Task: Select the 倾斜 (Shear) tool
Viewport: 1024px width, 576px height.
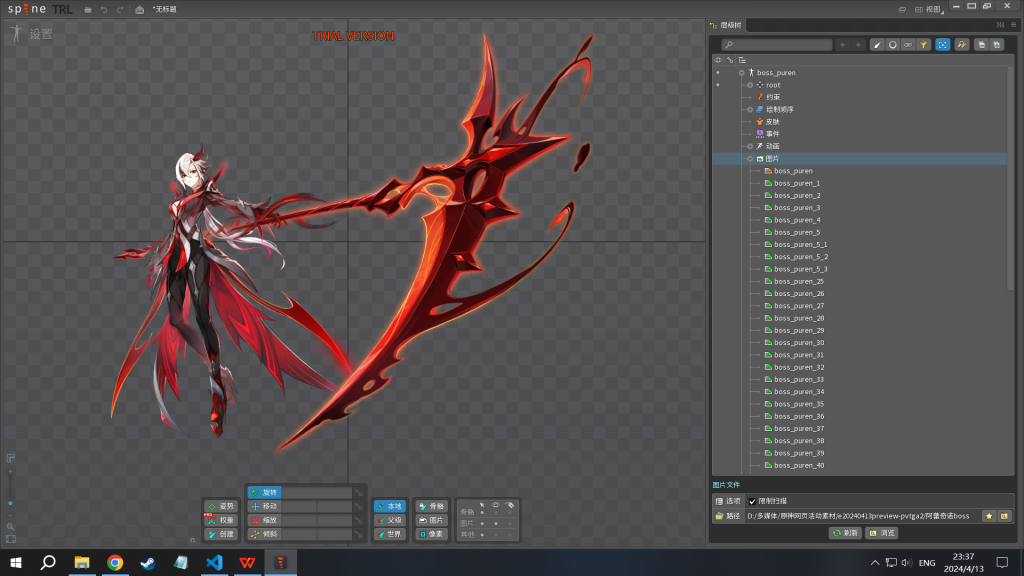Action: 264,534
